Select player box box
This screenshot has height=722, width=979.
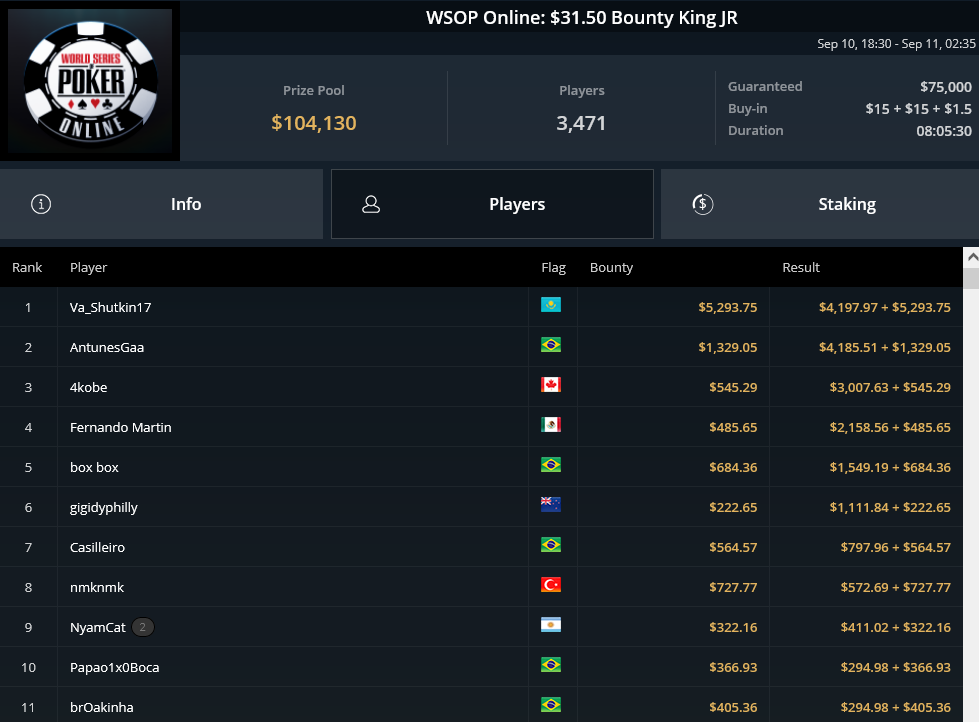point(94,467)
